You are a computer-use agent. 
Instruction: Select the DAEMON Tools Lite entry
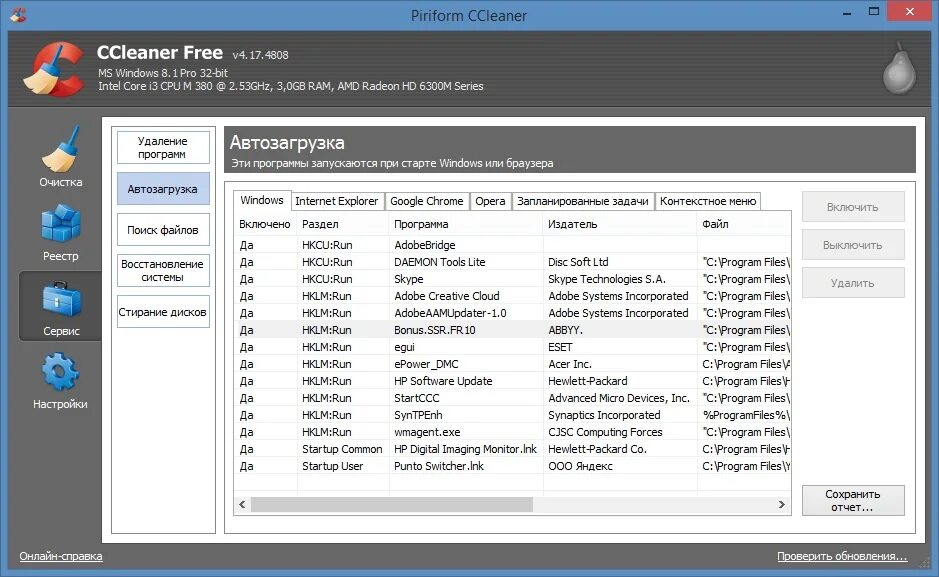point(513,262)
